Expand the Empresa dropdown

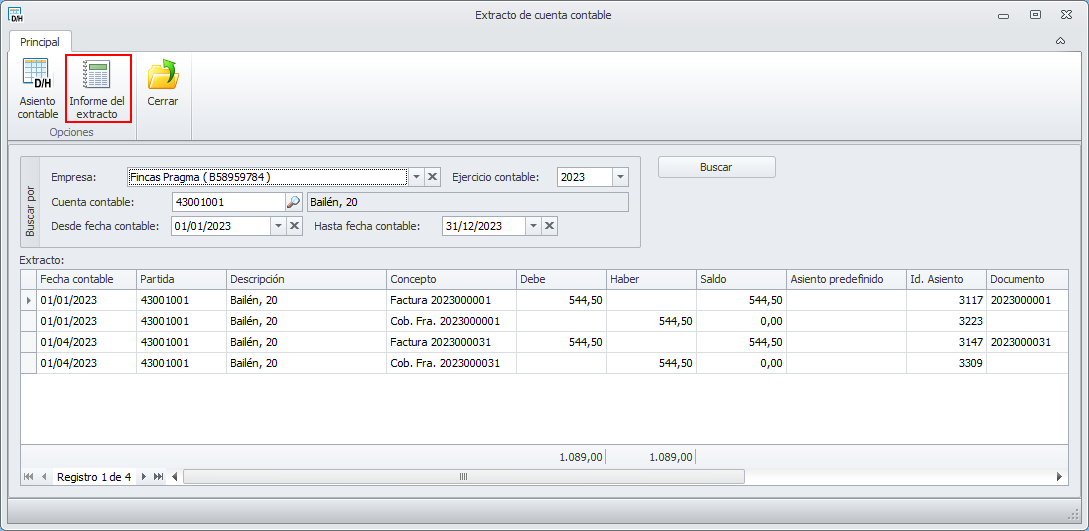416,177
